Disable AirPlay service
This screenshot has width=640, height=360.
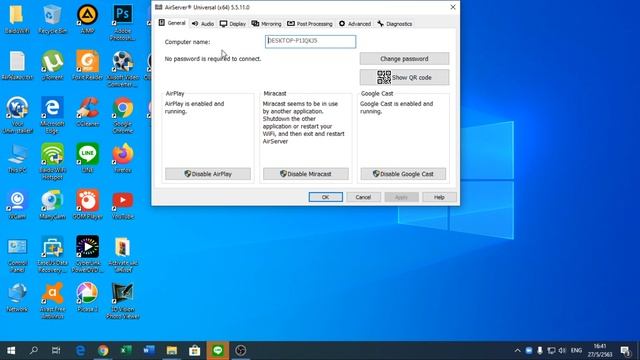208,174
